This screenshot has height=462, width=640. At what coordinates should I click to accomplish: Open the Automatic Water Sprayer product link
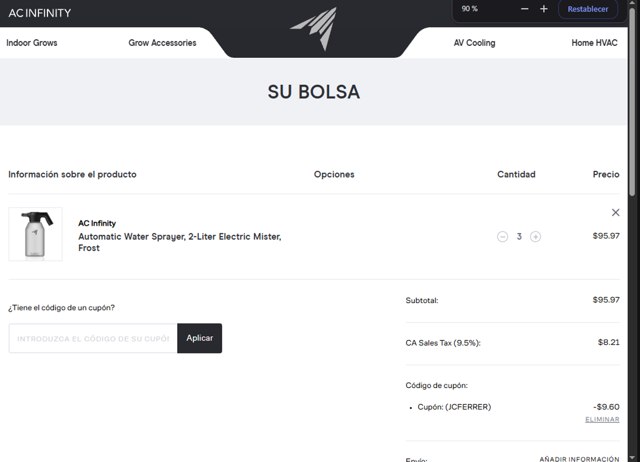(180, 242)
